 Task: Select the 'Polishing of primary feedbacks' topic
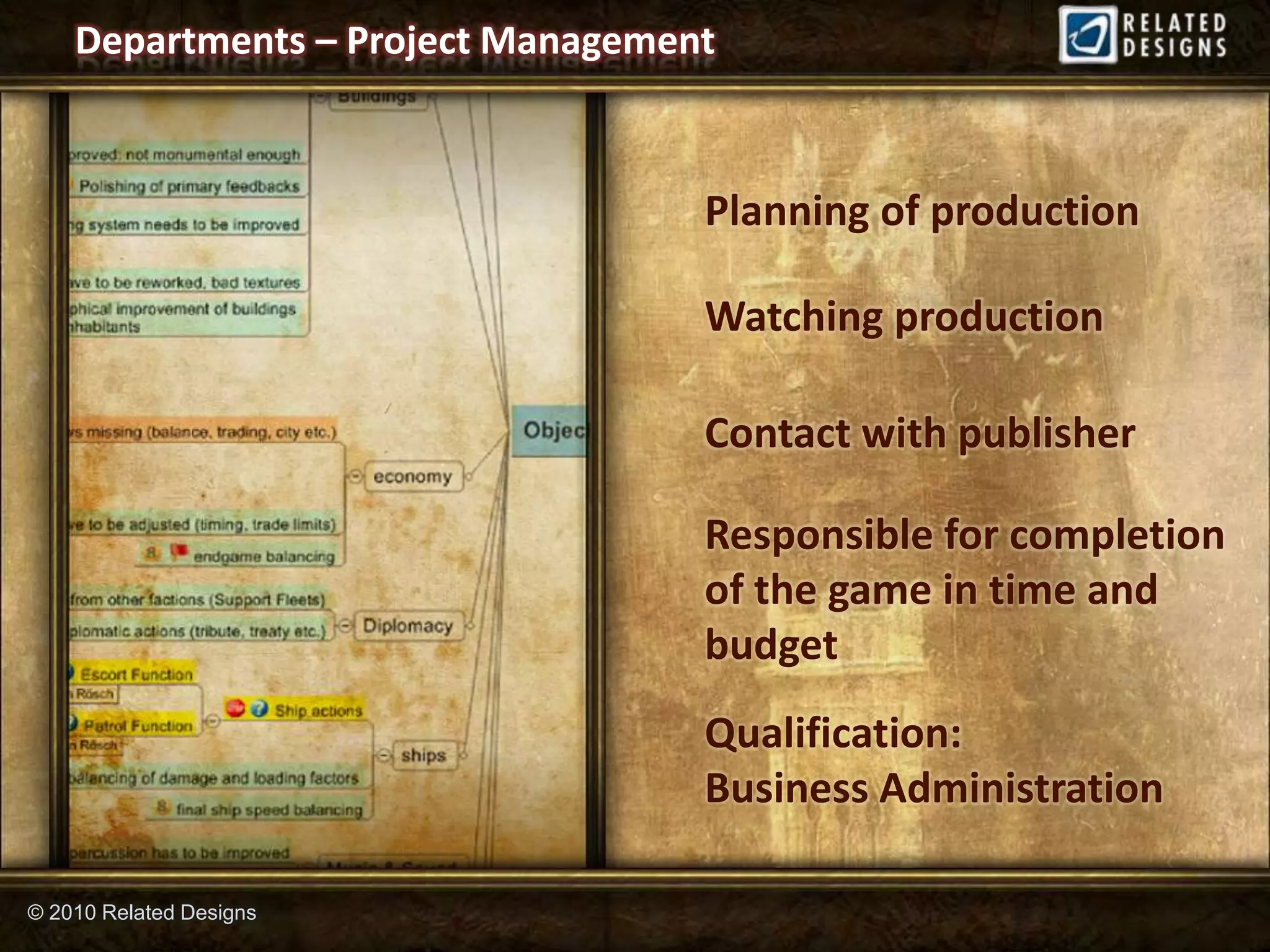(x=189, y=187)
